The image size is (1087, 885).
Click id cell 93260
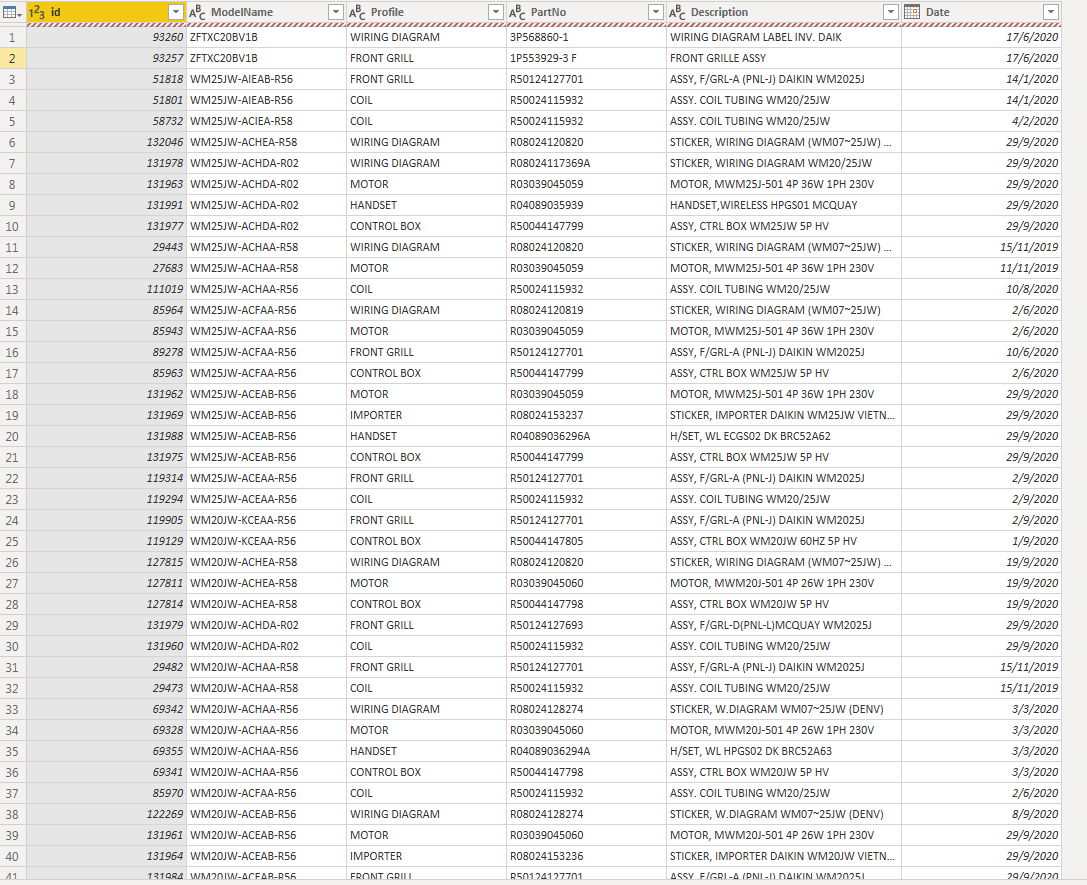106,37
